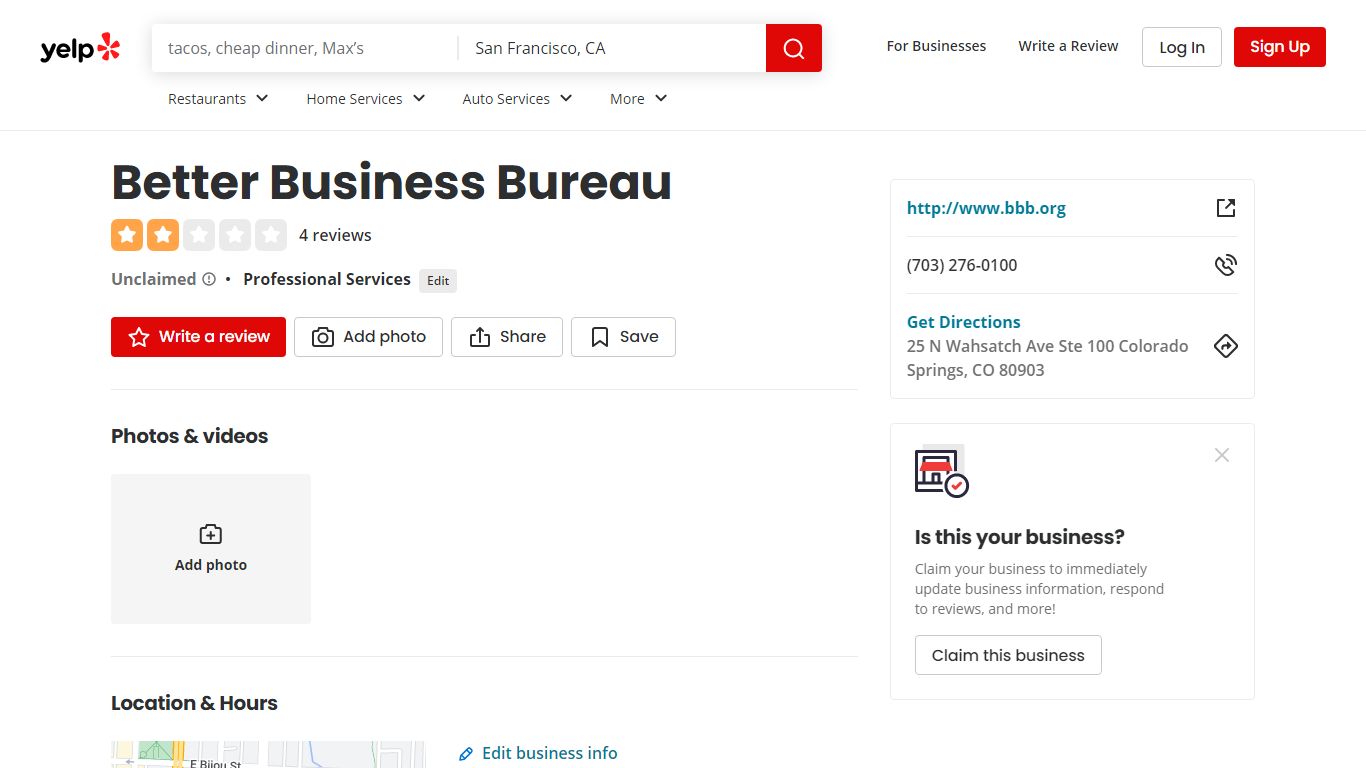Expand the More dropdown menu
Image resolution: width=1366 pixels, height=768 pixels.
[x=639, y=98]
